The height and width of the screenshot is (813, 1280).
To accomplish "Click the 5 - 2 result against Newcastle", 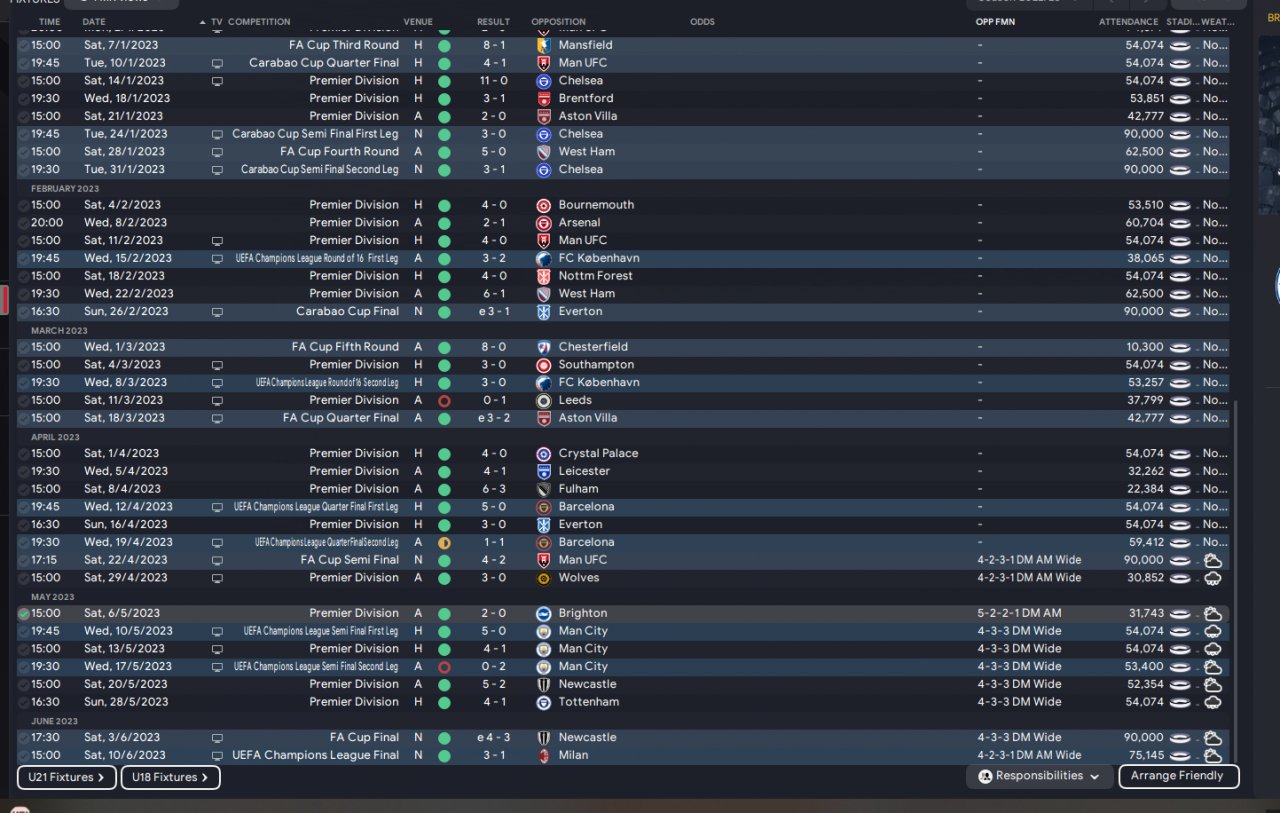I will pos(493,685).
